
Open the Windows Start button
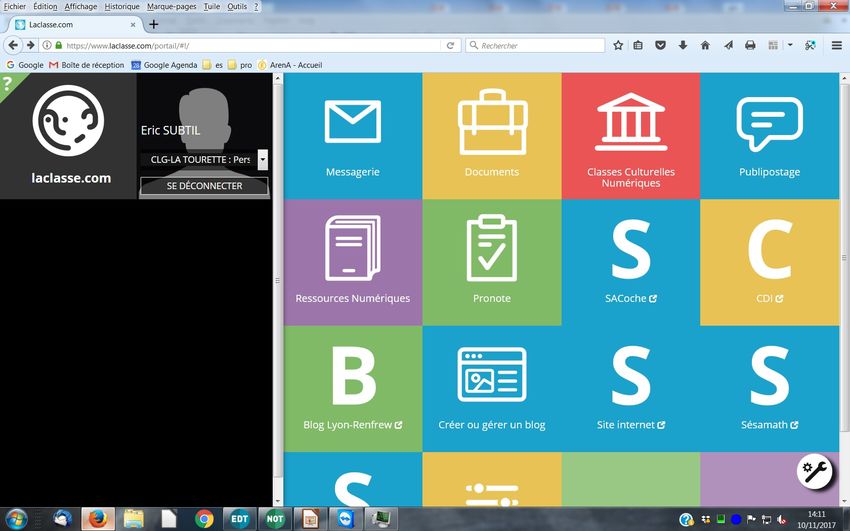click(16, 519)
